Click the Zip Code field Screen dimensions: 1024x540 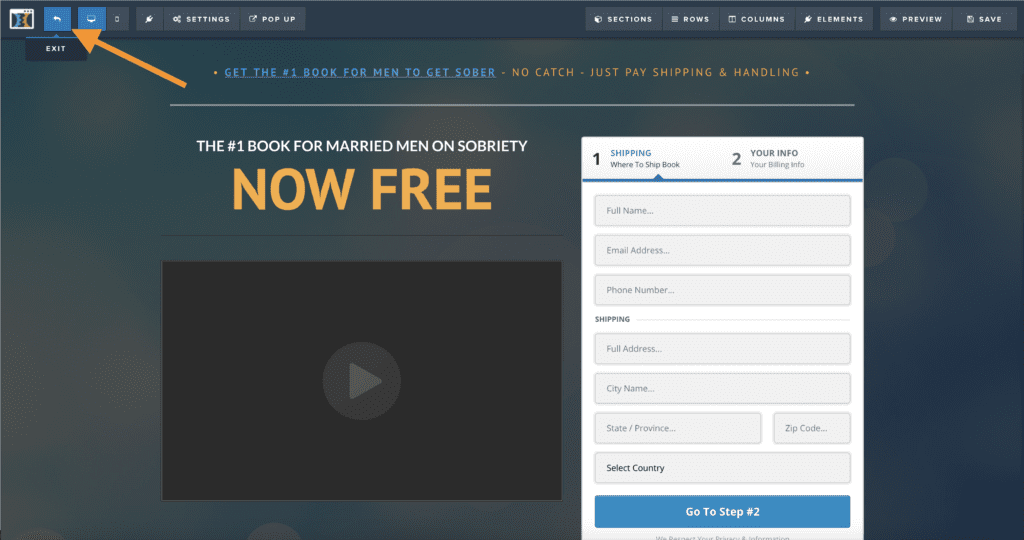[x=812, y=428]
